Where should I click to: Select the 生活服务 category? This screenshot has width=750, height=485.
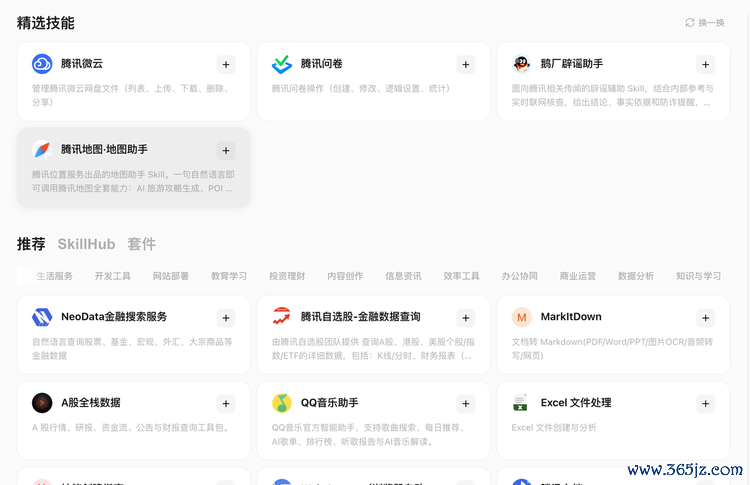55,276
